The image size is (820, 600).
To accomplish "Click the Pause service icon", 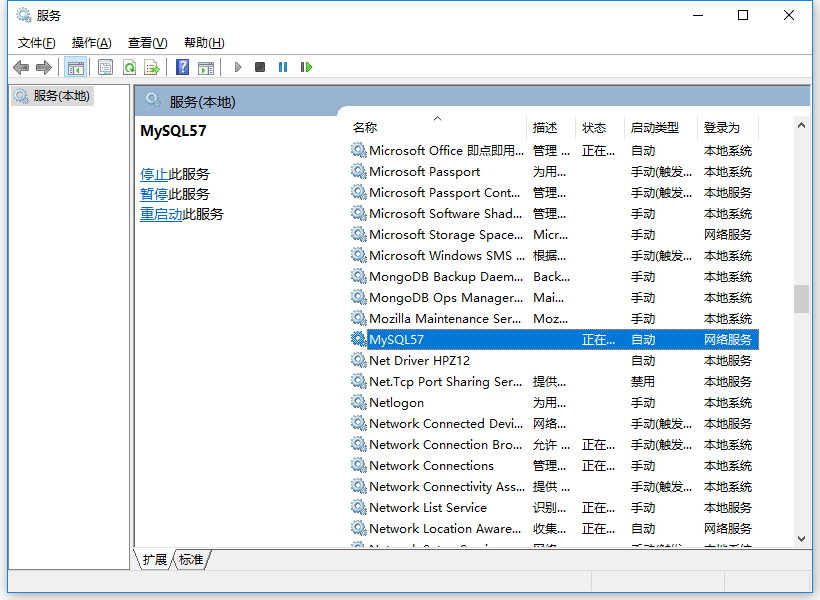I will (283, 67).
